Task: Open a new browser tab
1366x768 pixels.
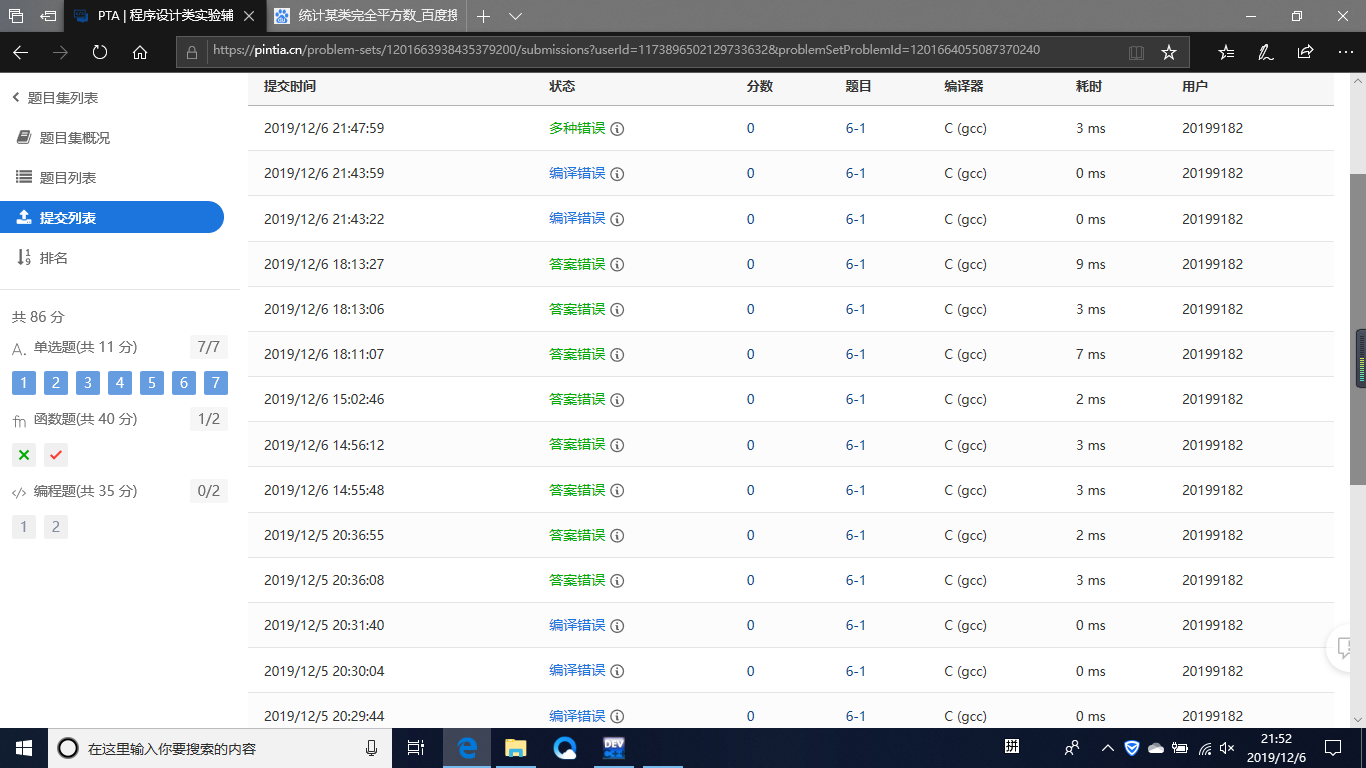Action: (x=483, y=16)
